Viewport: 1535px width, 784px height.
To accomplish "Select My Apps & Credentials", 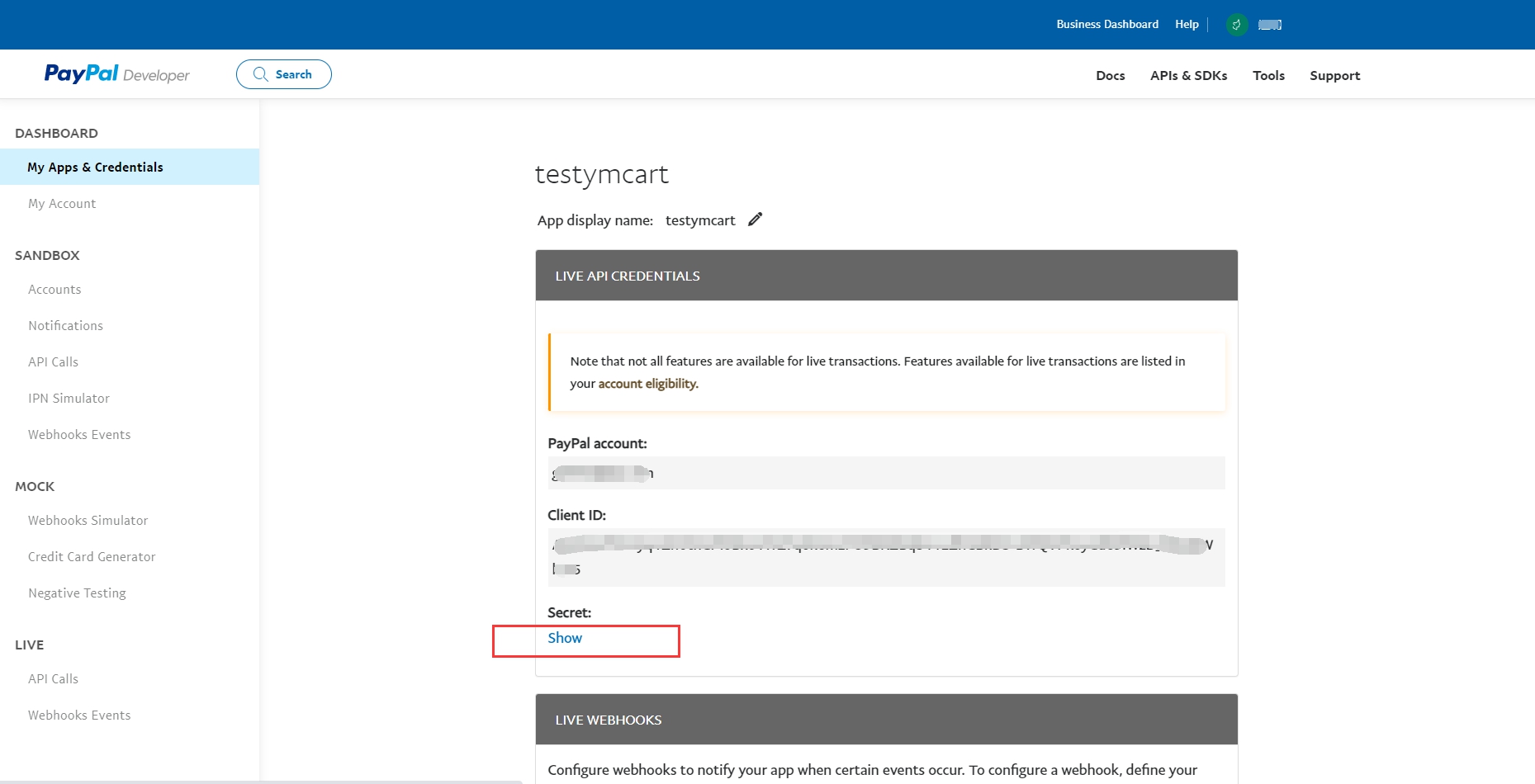I will (130, 167).
